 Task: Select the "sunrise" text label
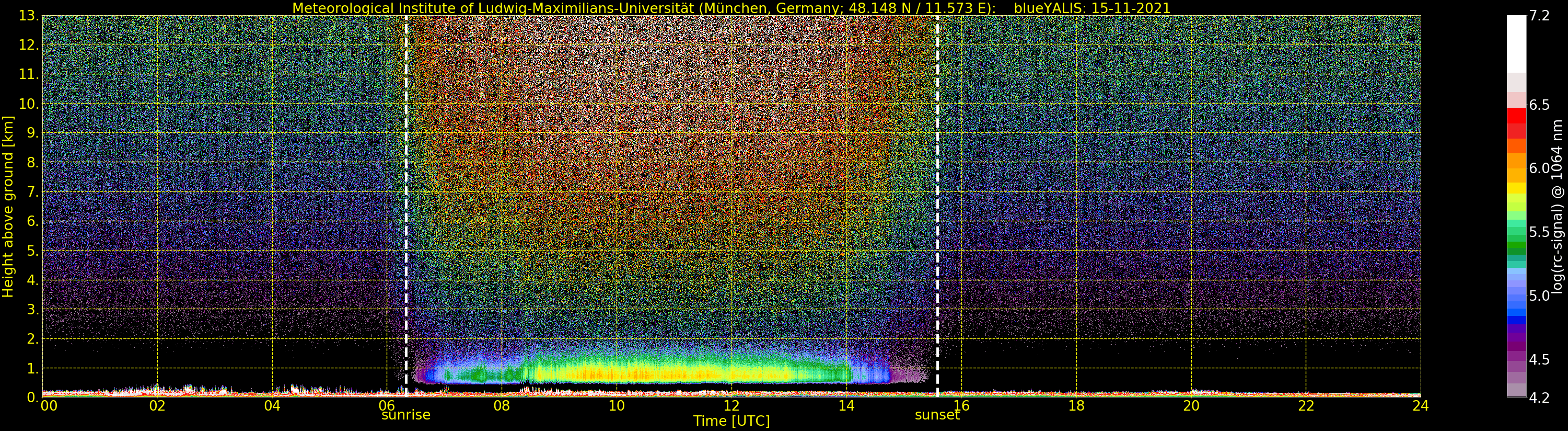406,415
